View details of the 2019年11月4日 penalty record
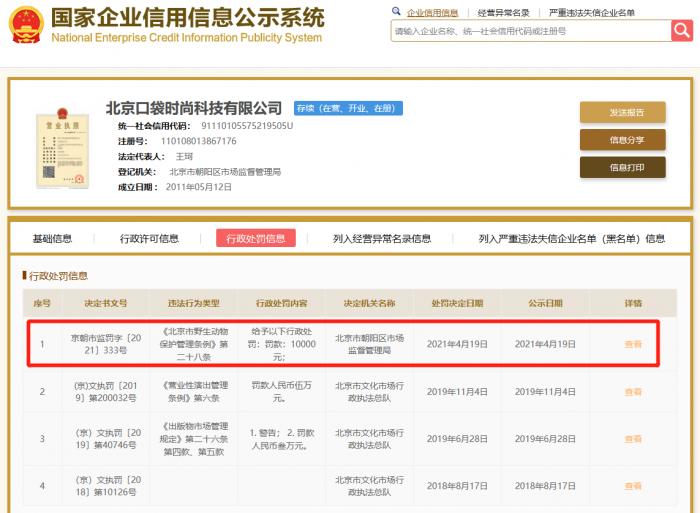 pos(633,391)
